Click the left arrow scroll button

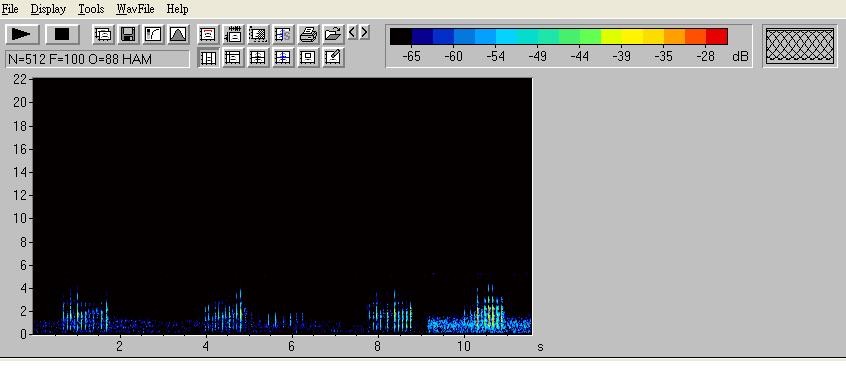(x=352, y=32)
